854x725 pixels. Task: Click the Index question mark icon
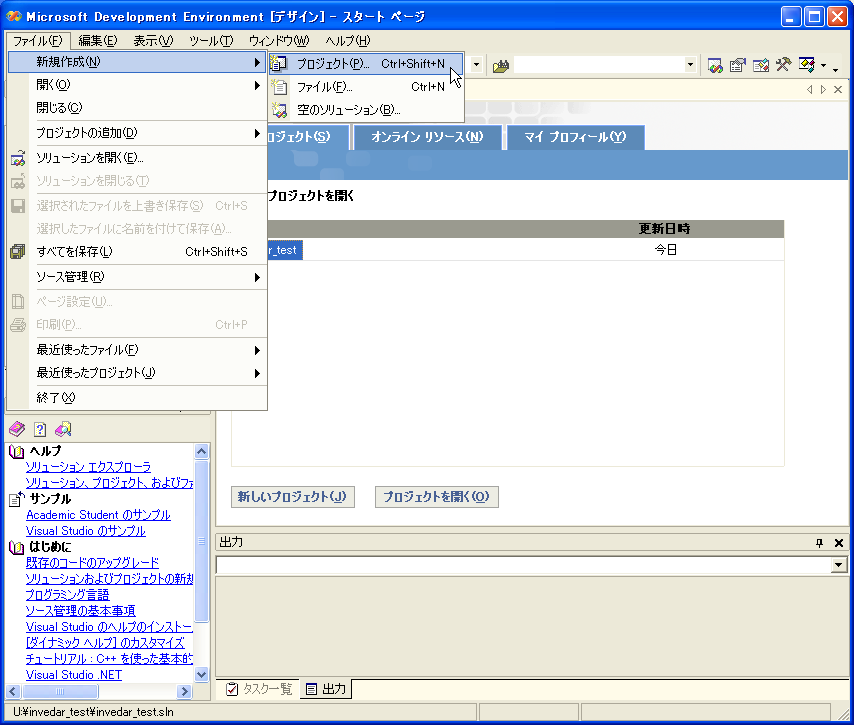click(40, 429)
